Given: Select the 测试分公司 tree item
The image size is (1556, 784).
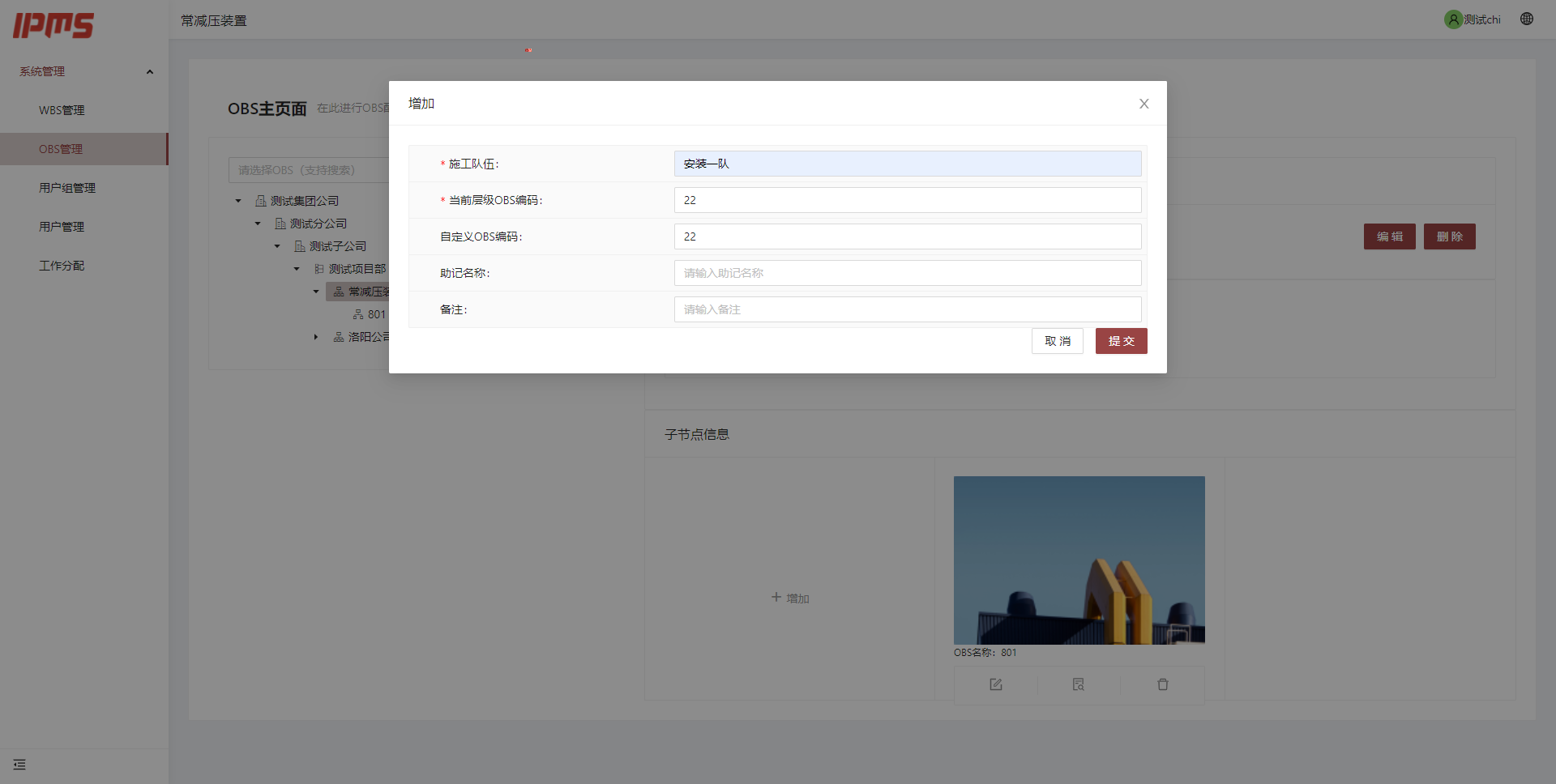Looking at the screenshot, I should coord(310,224).
